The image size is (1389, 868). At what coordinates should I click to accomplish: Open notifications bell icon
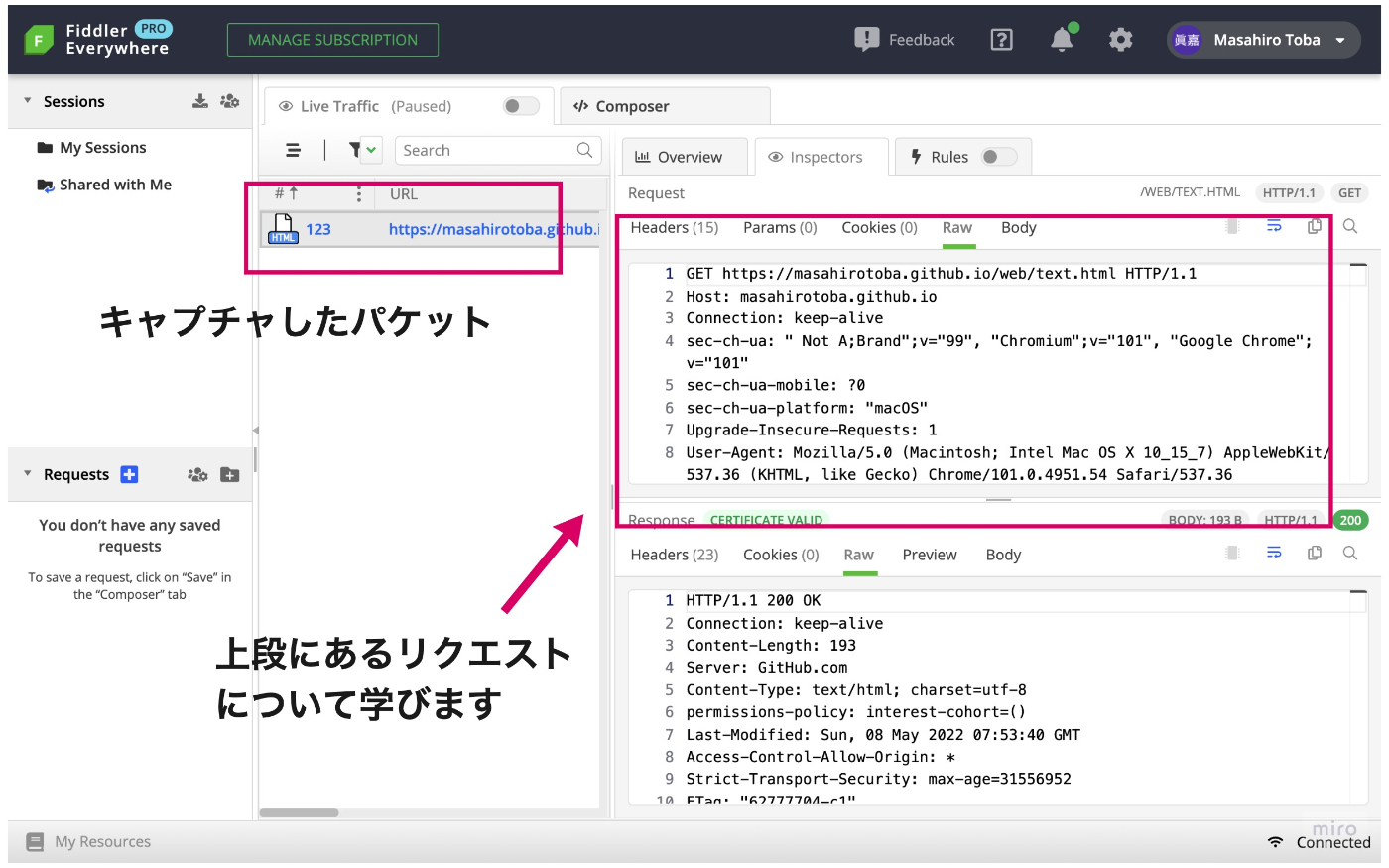click(1062, 39)
